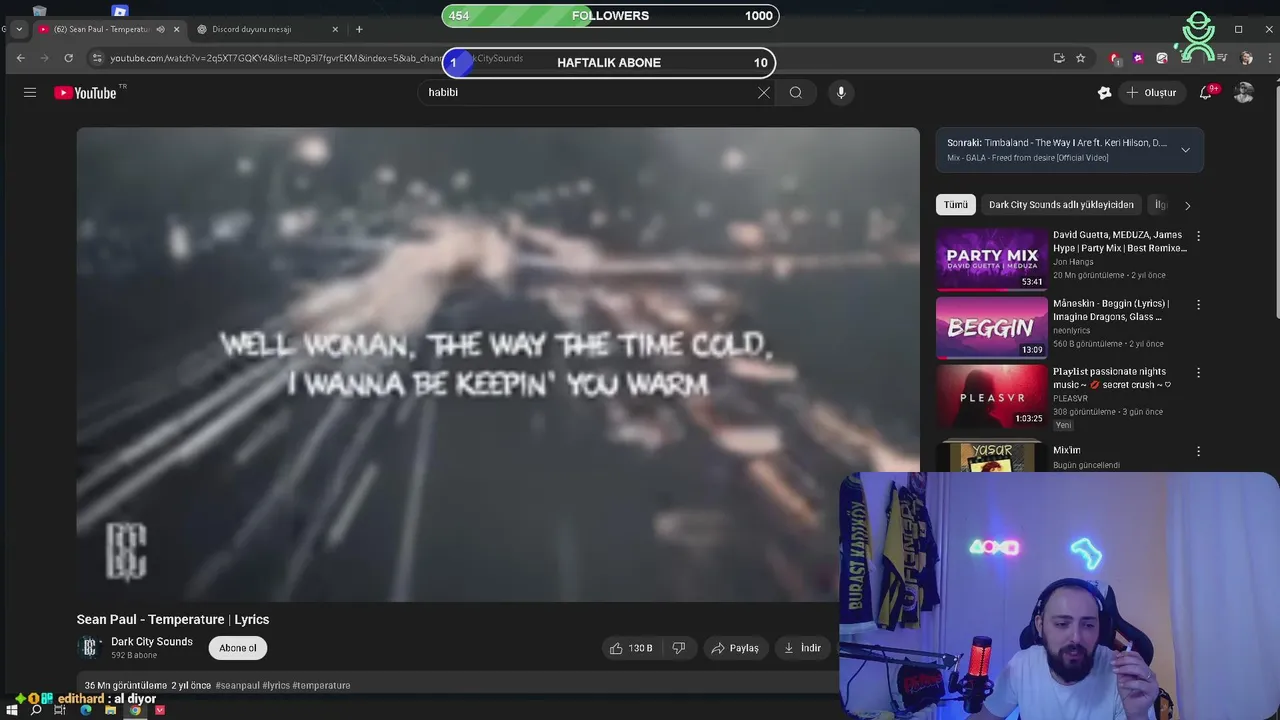The width and height of the screenshot is (1280, 720).
Task: Launch Microsoft Edge from the taskbar
Action: click(86, 710)
